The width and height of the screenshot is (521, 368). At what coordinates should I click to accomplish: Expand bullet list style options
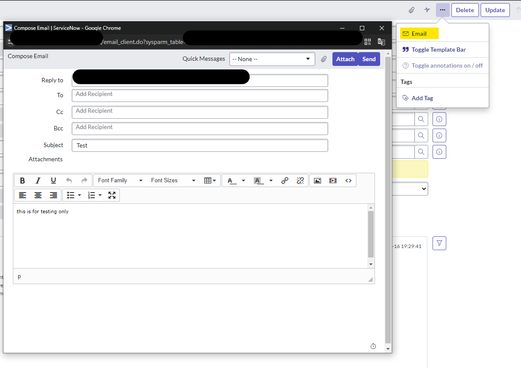click(79, 195)
